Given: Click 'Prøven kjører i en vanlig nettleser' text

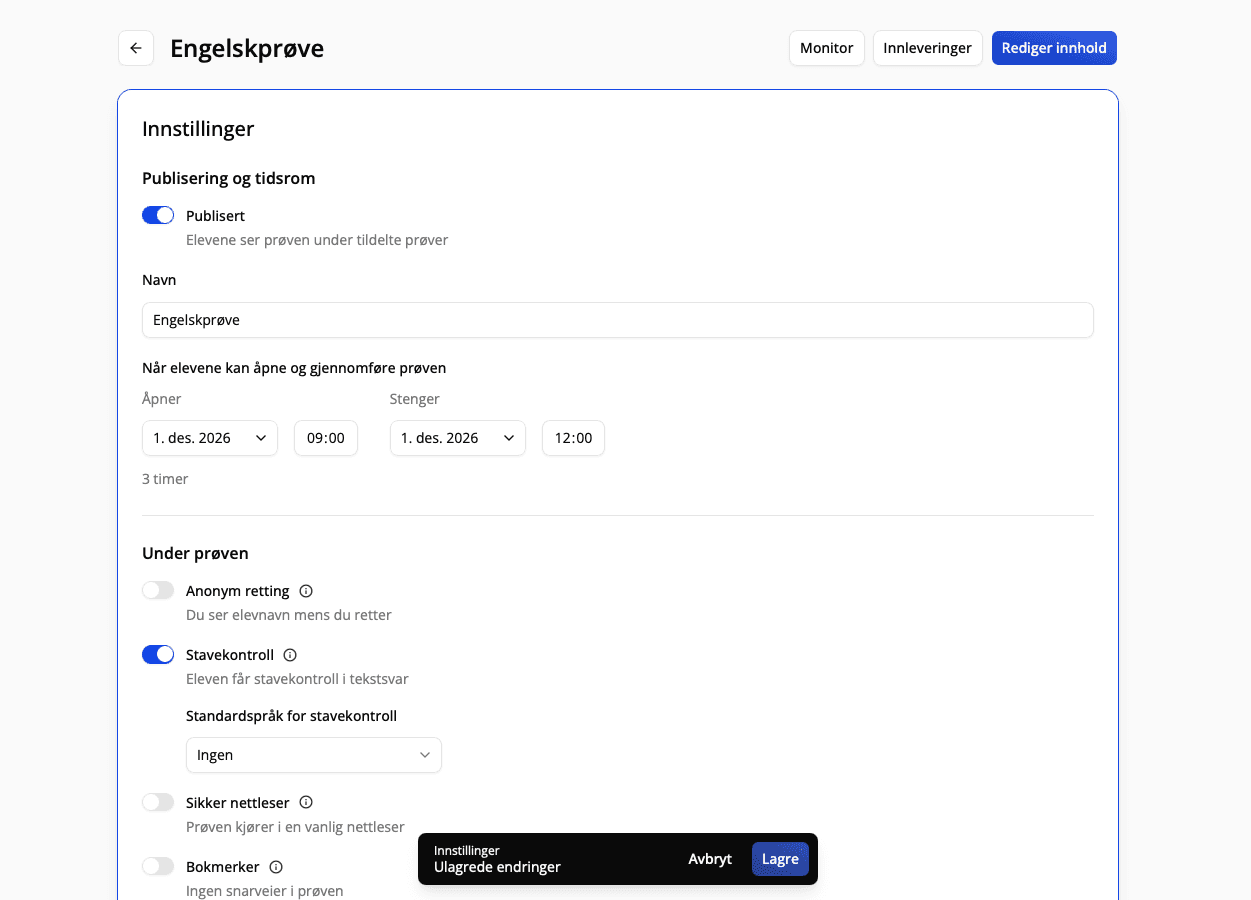Looking at the screenshot, I should click(295, 827).
